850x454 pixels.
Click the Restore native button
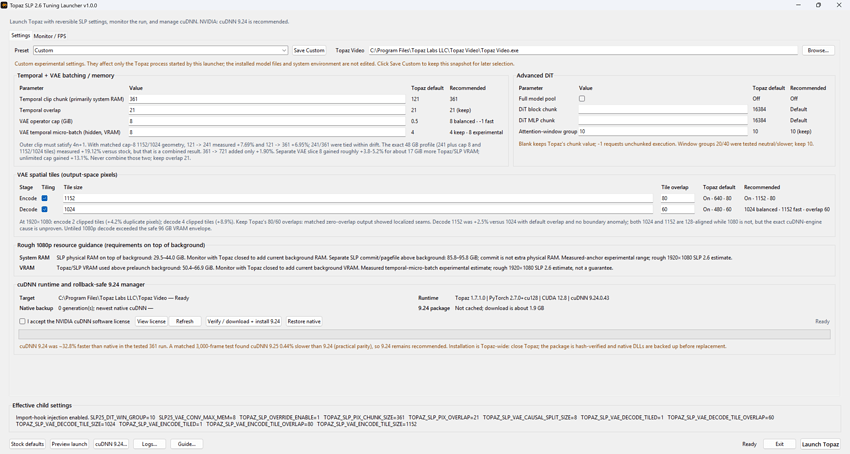[x=304, y=322]
